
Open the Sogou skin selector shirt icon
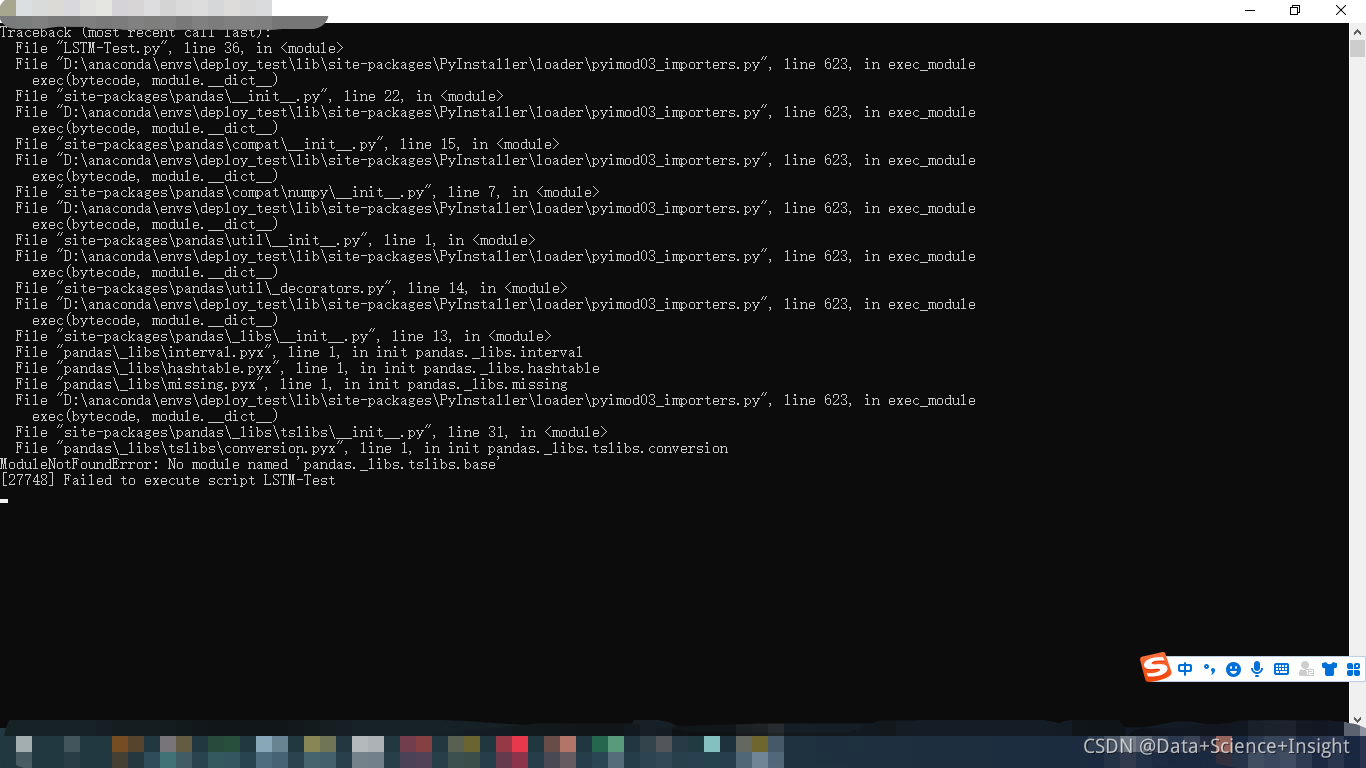click(1329, 668)
